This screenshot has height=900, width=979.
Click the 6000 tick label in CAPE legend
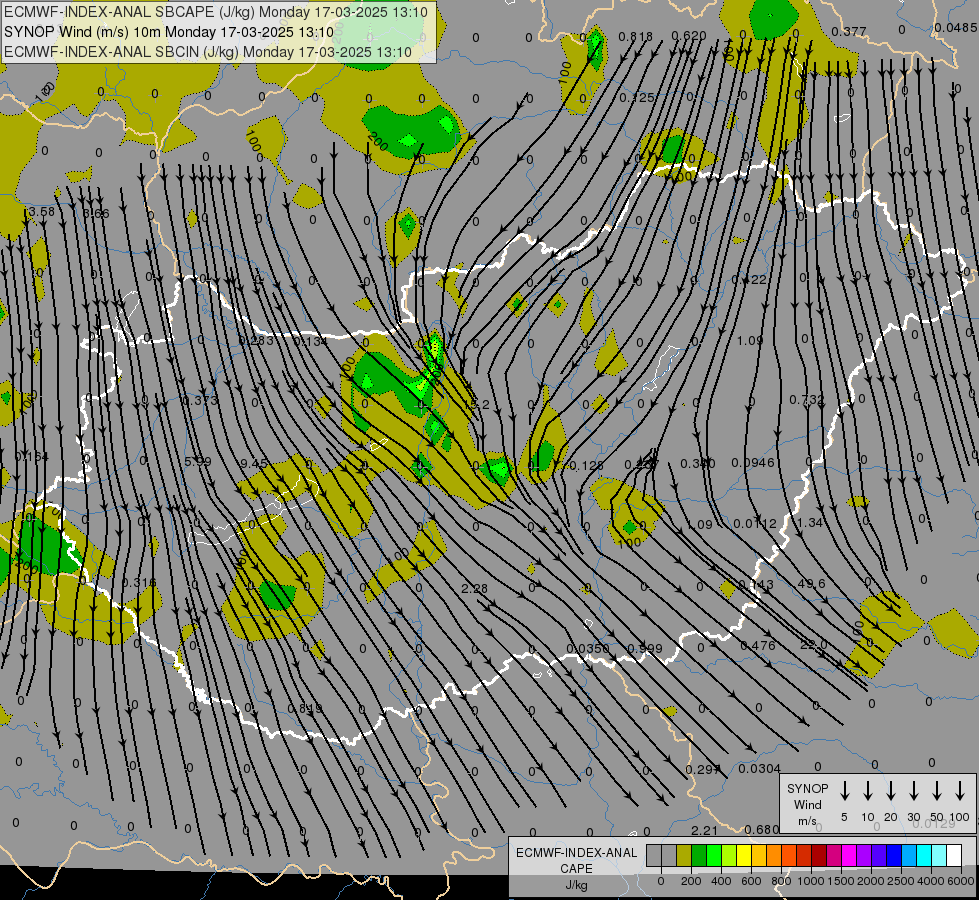pos(961,881)
